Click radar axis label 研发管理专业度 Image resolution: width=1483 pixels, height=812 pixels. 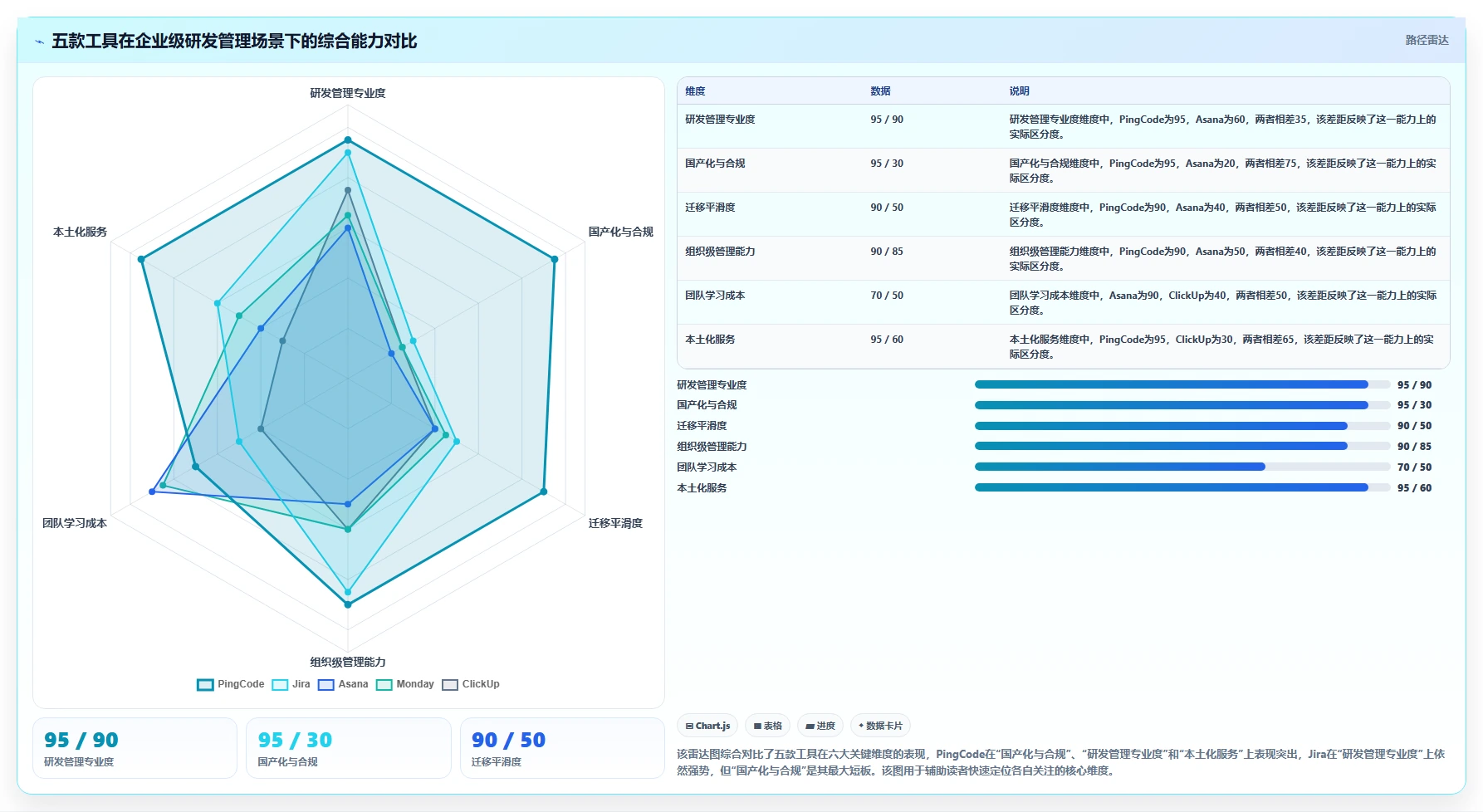(x=348, y=93)
